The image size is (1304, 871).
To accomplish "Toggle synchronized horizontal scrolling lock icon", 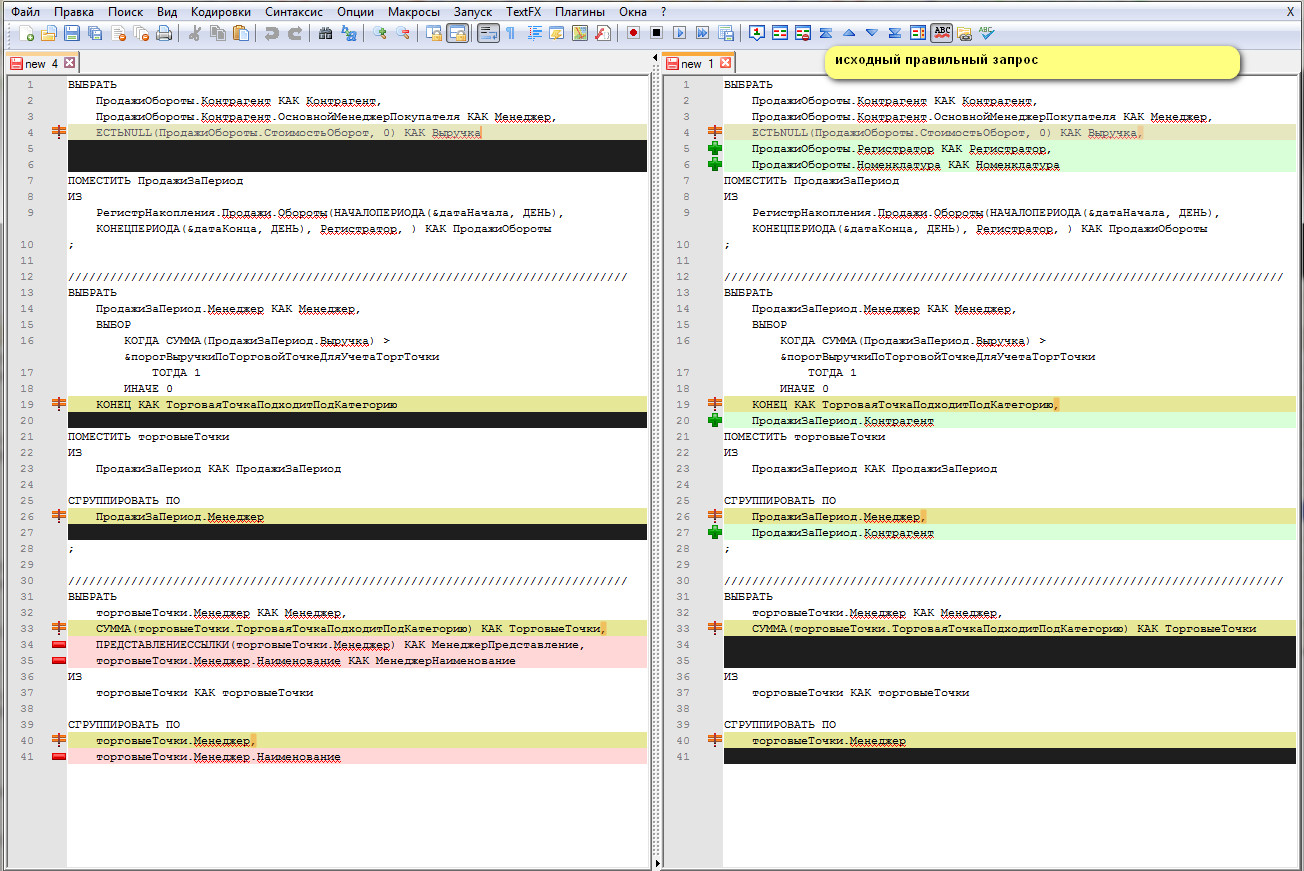I will pyautogui.click(x=457, y=33).
